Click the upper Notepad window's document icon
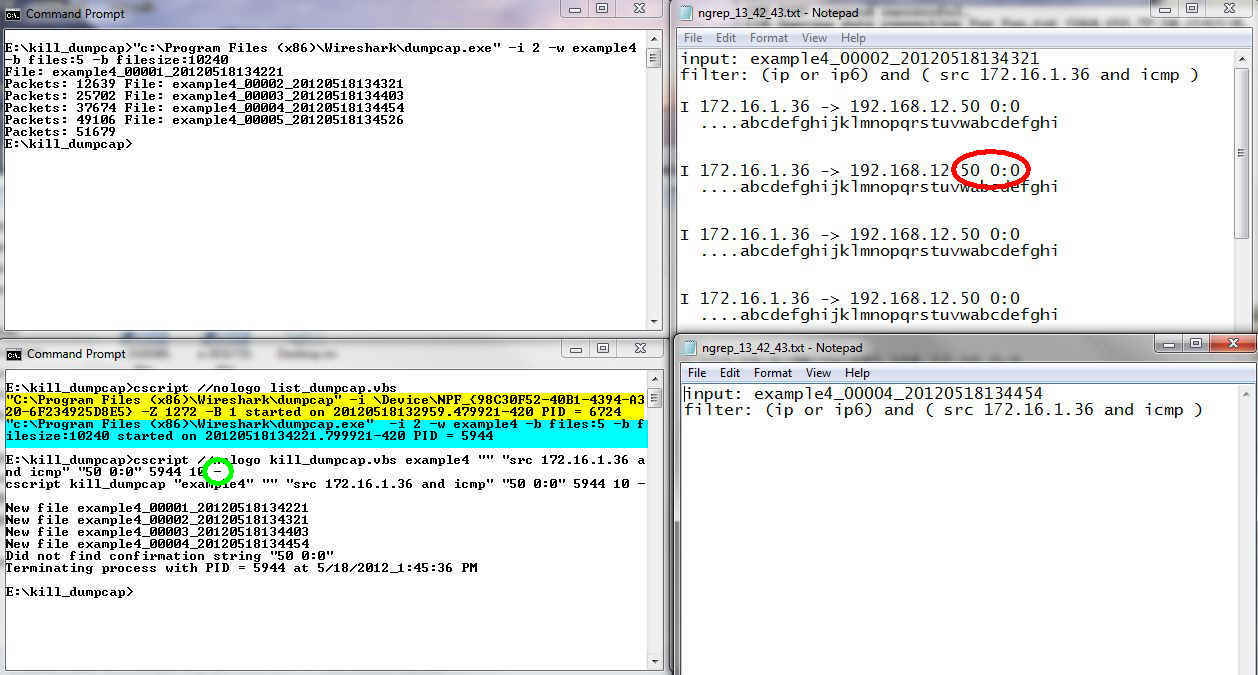The height and width of the screenshot is (675, 1258). point(686,12)
